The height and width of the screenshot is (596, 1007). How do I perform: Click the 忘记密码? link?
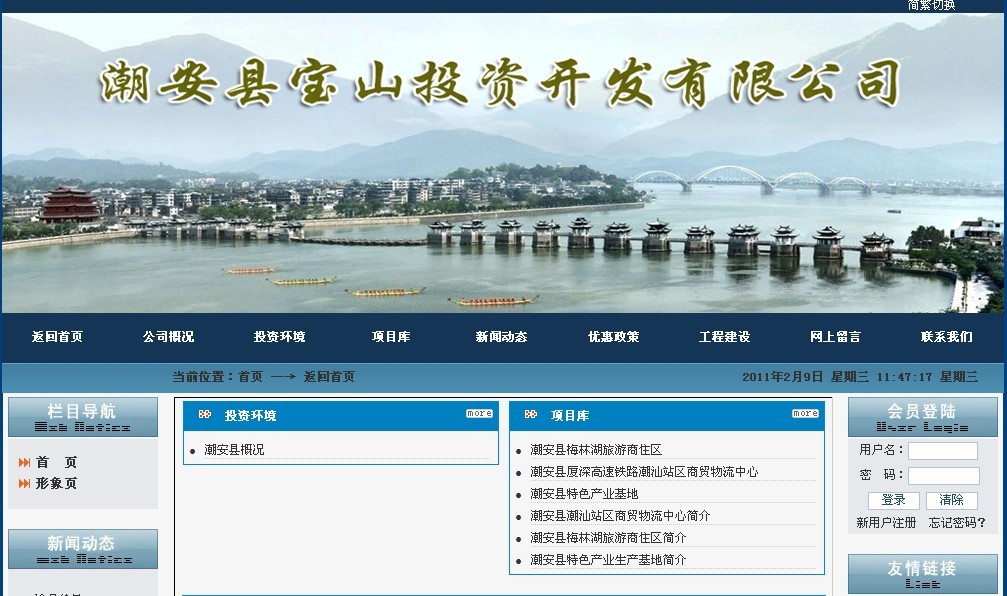tap(957, 523)
